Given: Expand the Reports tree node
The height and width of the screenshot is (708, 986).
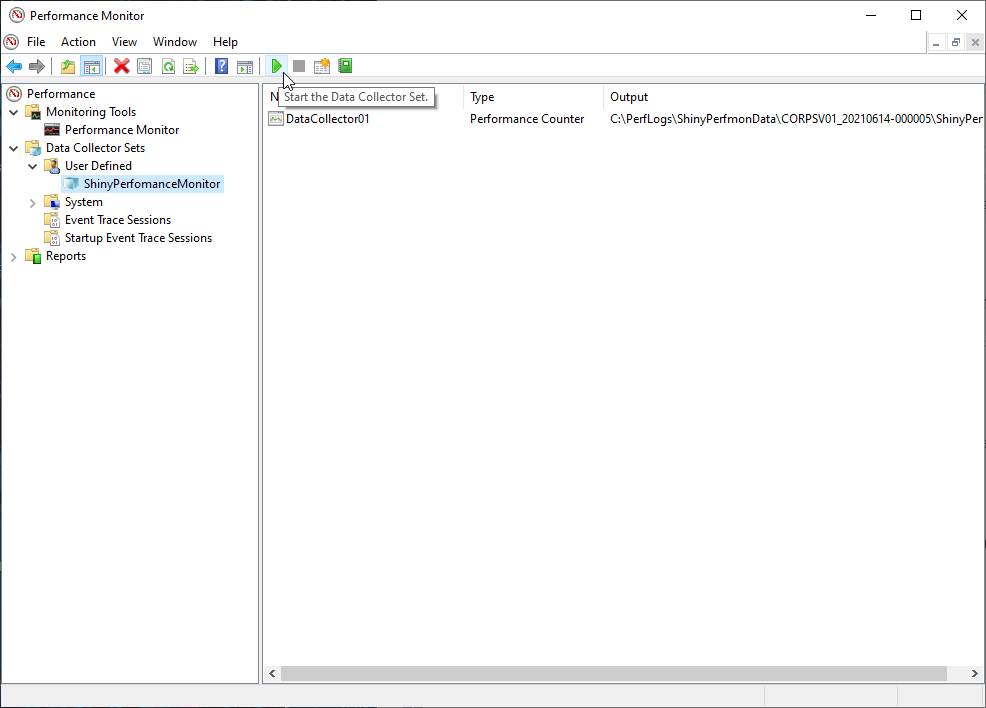Looking at the screenshot, I should (14, 256).
